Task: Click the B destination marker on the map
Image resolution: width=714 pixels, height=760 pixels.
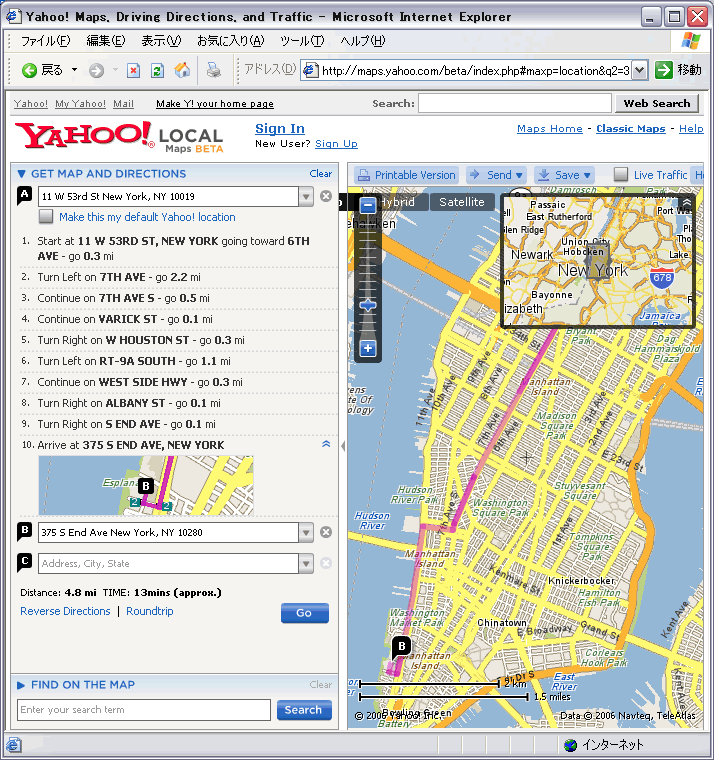Action: [x=401, y=647]
